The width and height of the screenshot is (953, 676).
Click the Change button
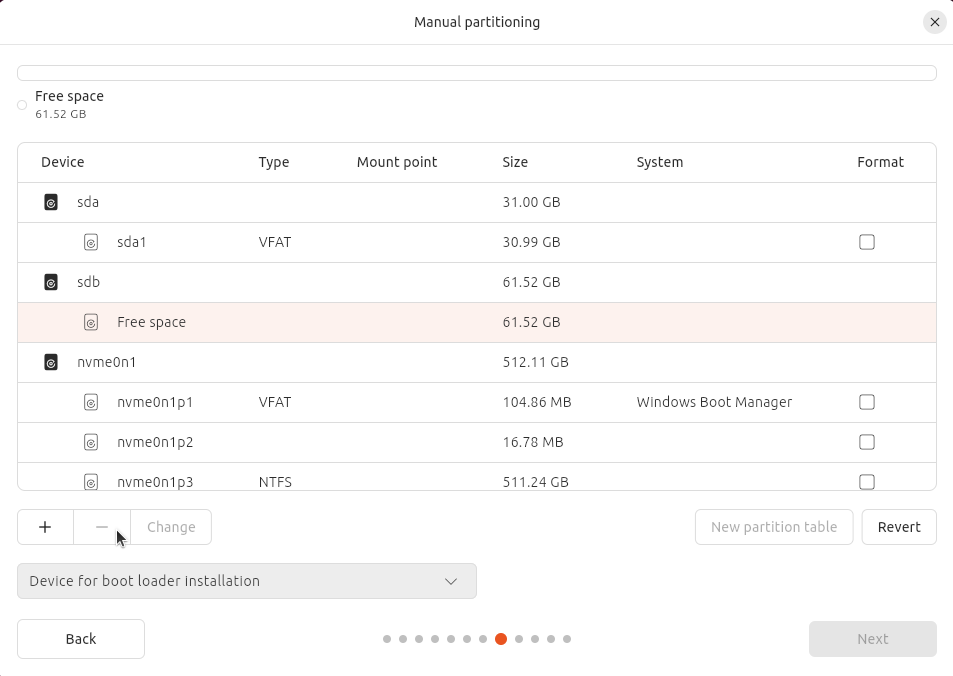pyautogui.click(x=171, y=527)
